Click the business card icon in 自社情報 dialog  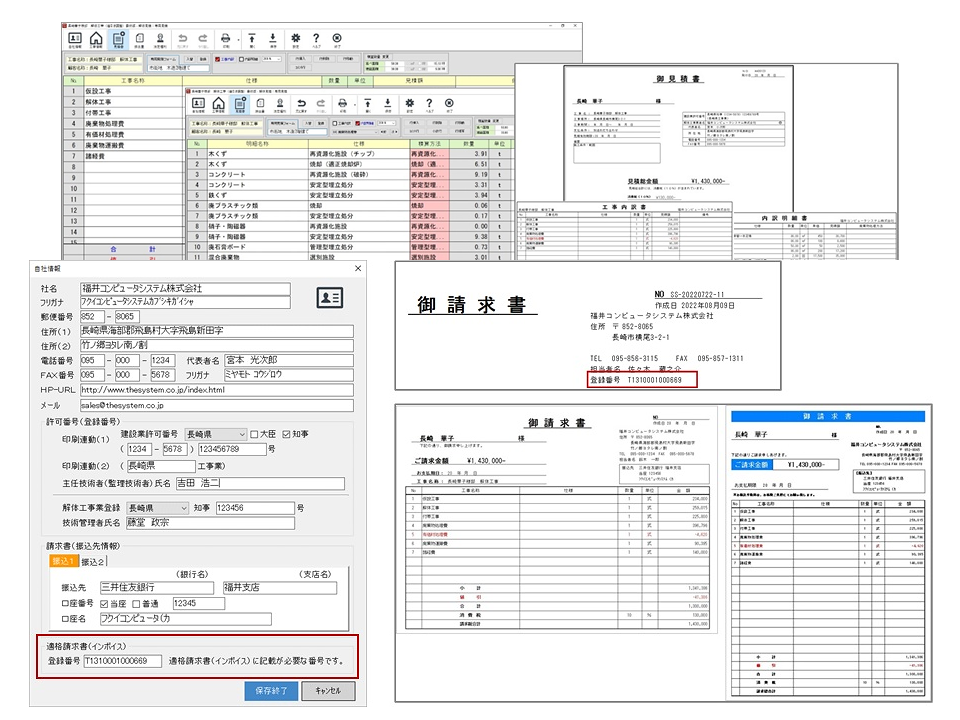pos(329,298)
